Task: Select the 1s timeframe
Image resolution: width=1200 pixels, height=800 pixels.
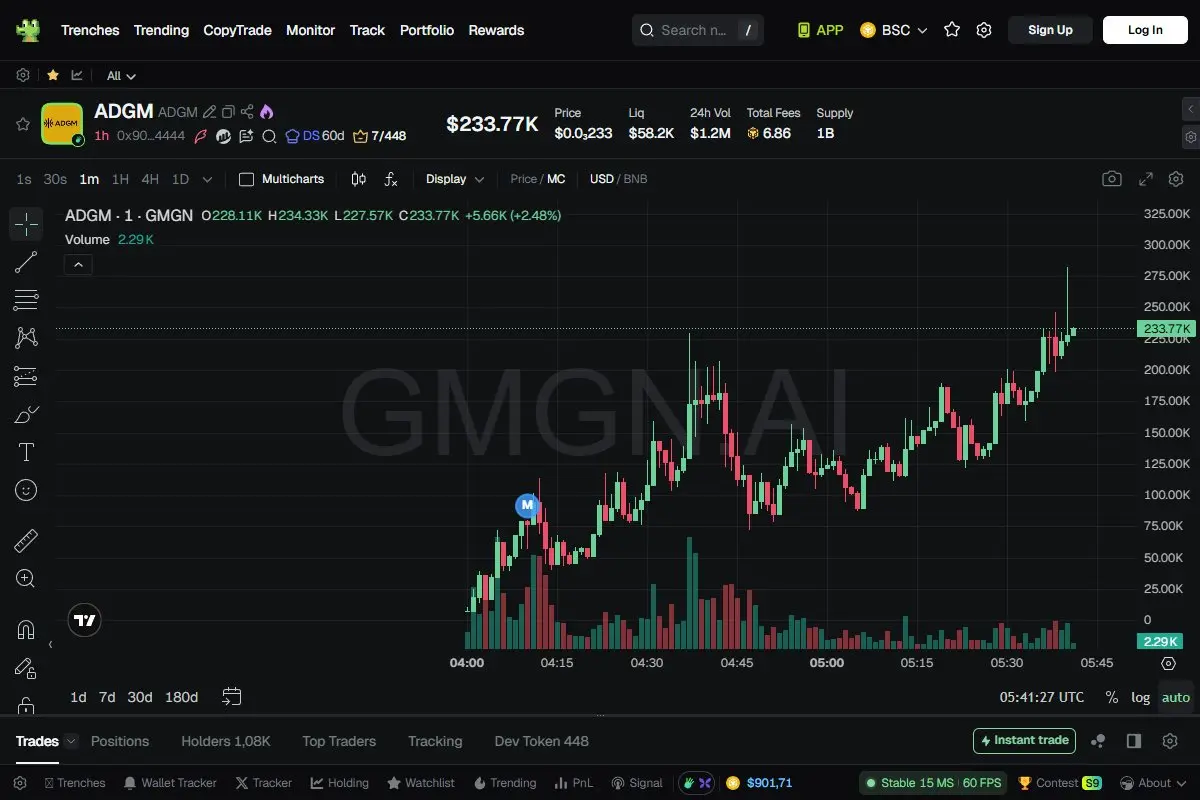Action: (x=24, y=179)
